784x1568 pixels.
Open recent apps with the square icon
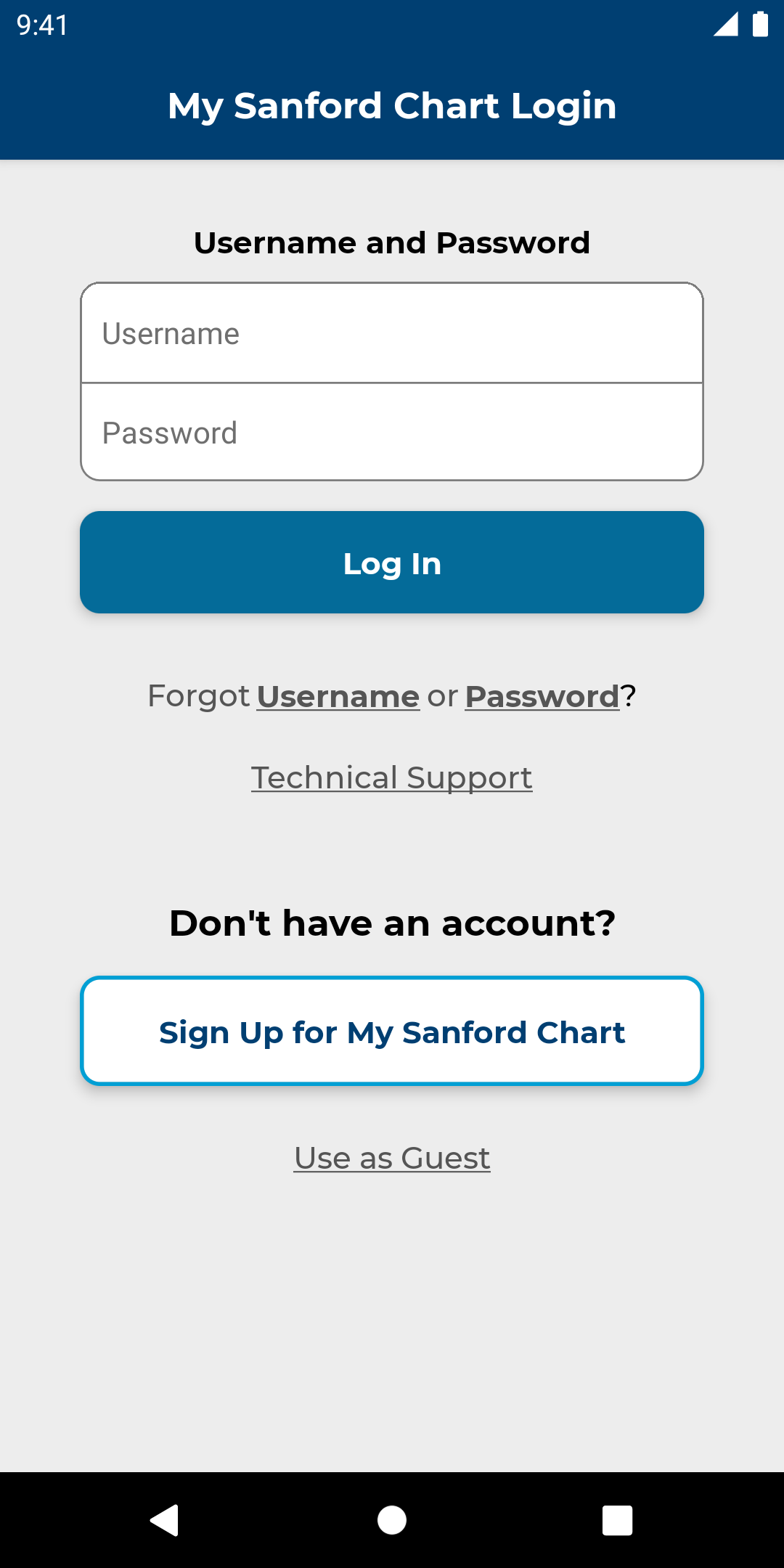(618, 1520)
